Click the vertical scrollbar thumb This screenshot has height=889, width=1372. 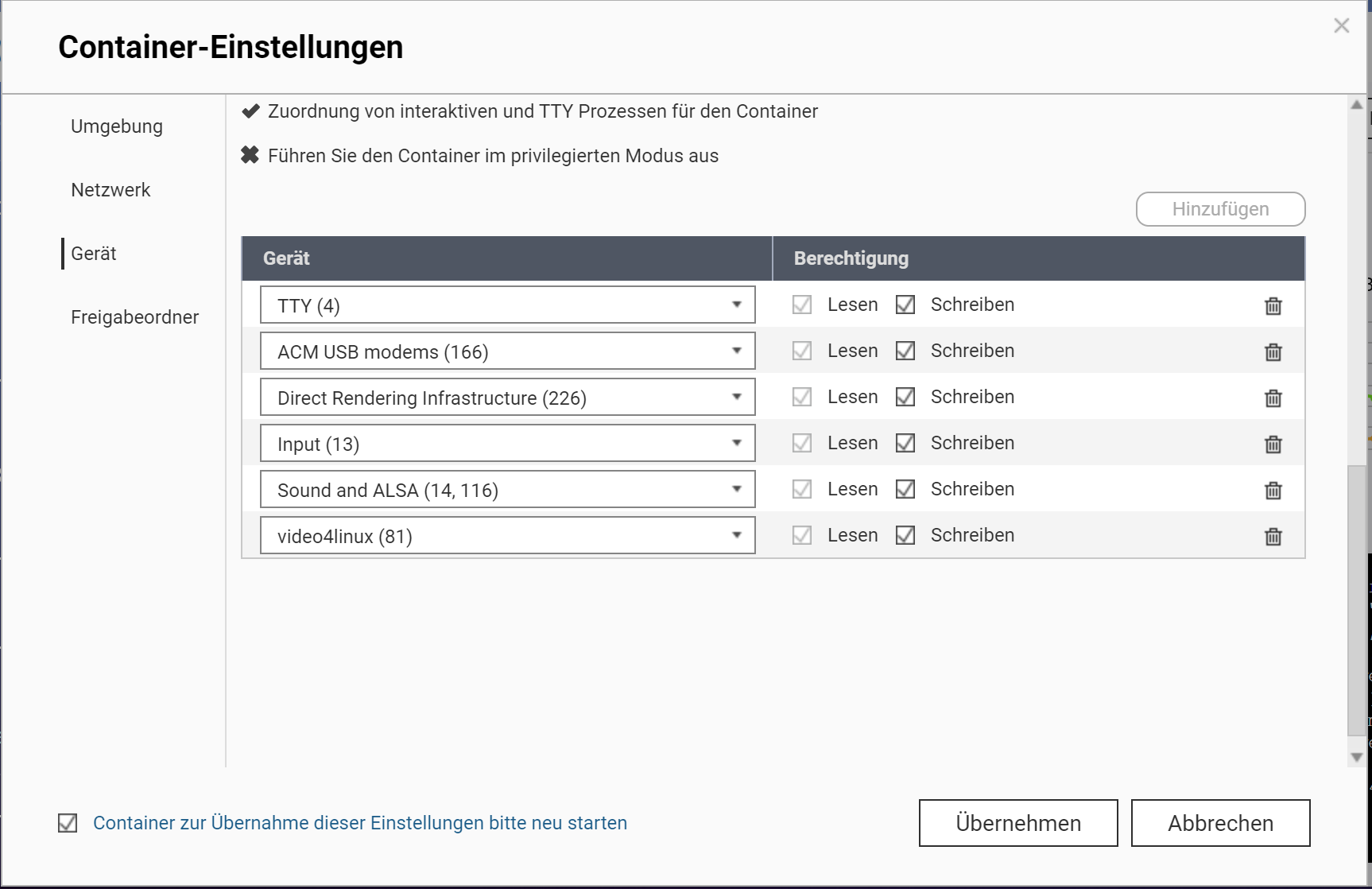(x=1356, y=600)
